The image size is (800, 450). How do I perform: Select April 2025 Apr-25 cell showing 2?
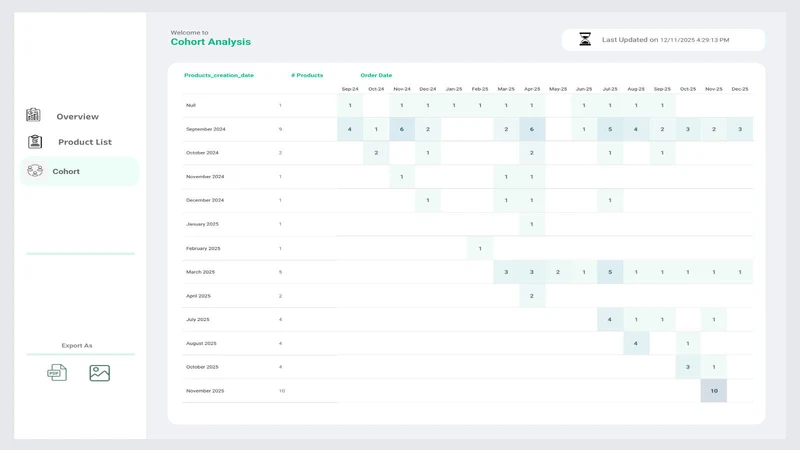tap(532, 296)
